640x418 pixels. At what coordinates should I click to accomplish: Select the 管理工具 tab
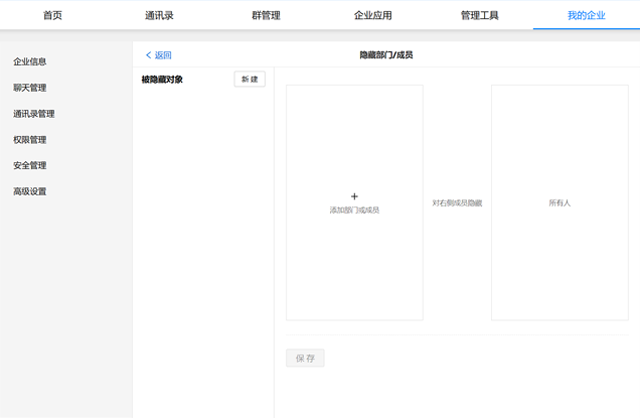[x=479, y=15]
